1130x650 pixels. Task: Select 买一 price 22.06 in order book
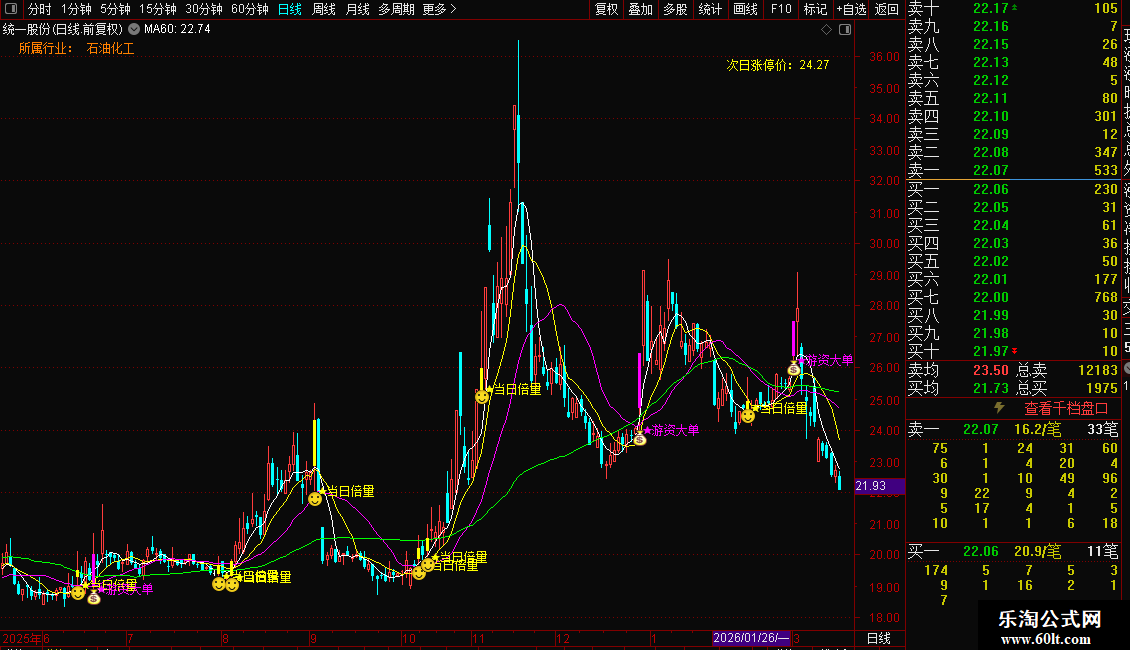coord(991,189)
